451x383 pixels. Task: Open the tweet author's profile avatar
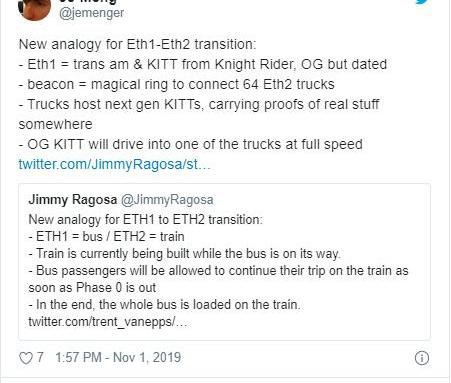[34, 9]
